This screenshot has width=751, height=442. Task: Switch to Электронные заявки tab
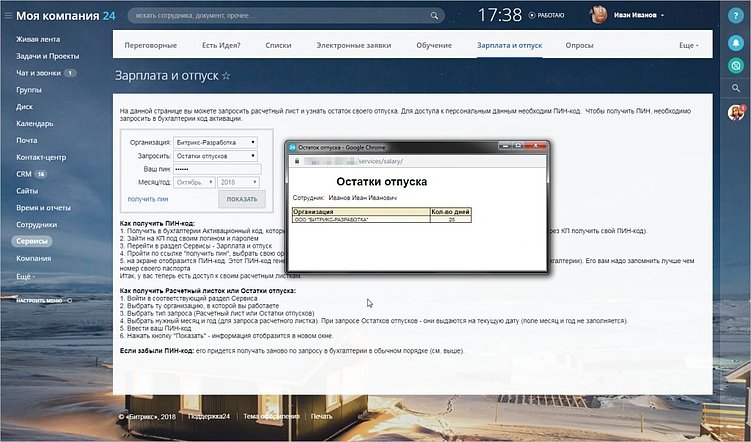click(353, 45)
